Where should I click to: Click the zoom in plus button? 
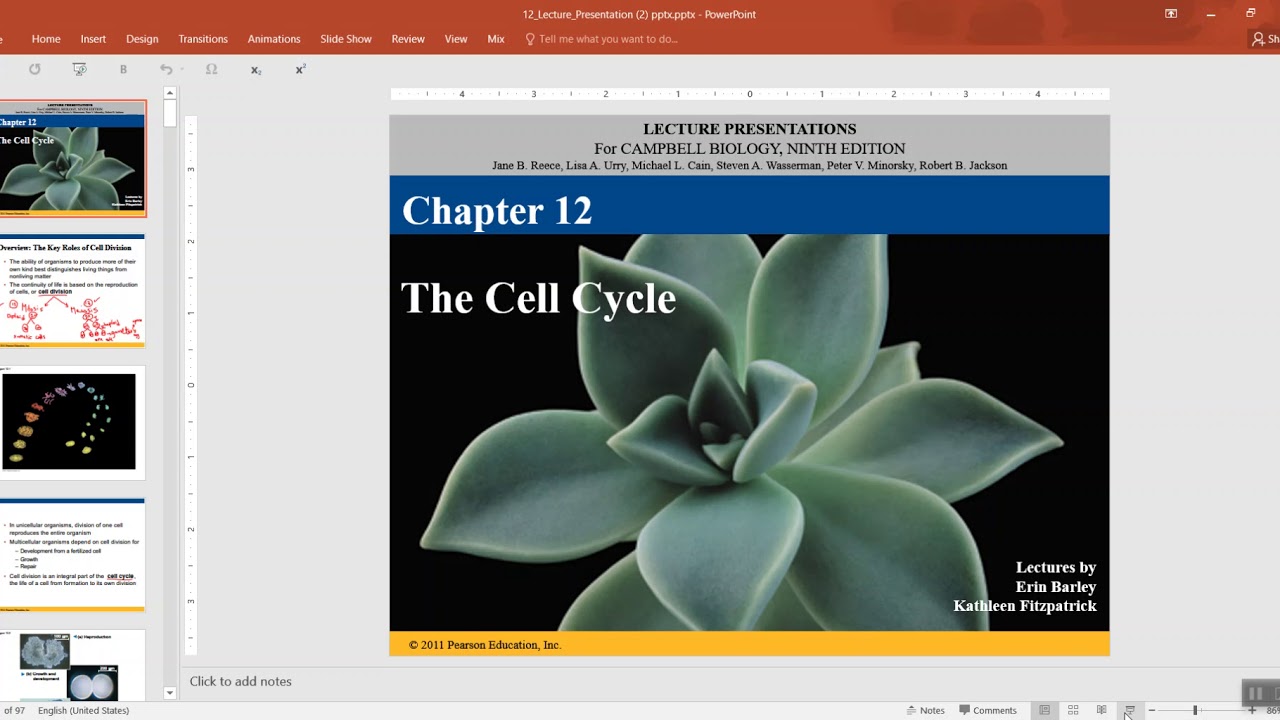[1251, 710]
